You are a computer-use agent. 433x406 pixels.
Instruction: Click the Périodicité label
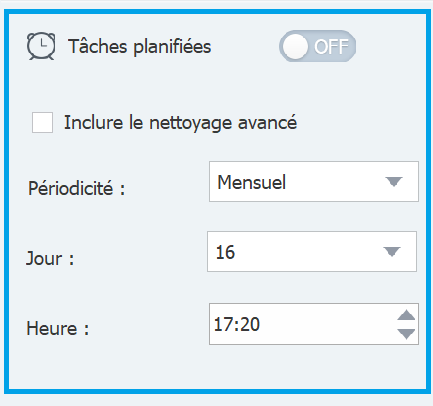(77, 188)
